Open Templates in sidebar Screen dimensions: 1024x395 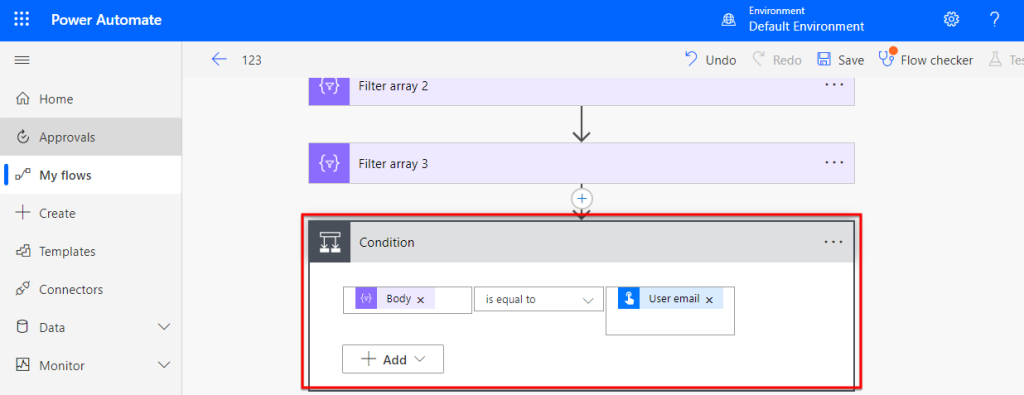(x=91, y=251)
